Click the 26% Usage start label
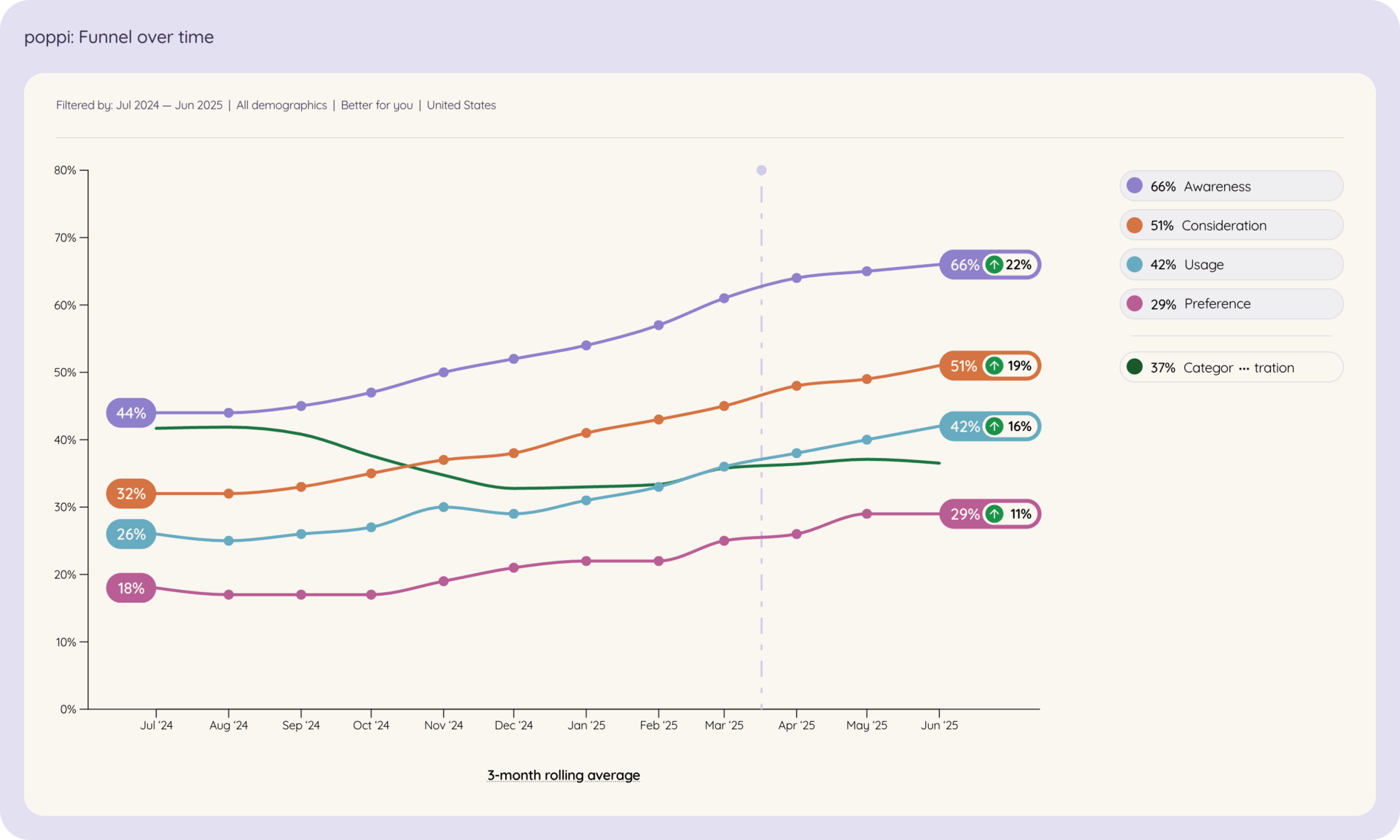 point(131,534)
